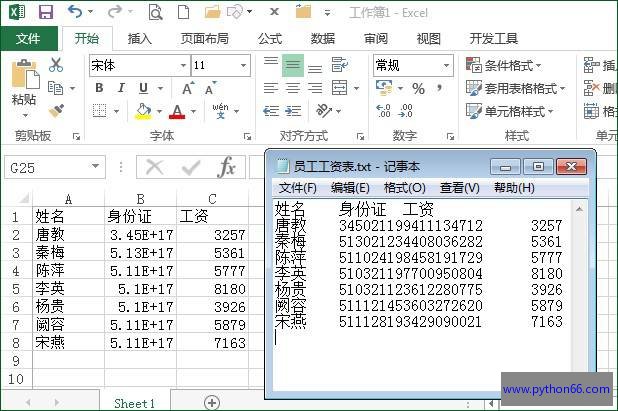
Task: Open 套用表格格式 table format menu
Action: coord(516,88)
